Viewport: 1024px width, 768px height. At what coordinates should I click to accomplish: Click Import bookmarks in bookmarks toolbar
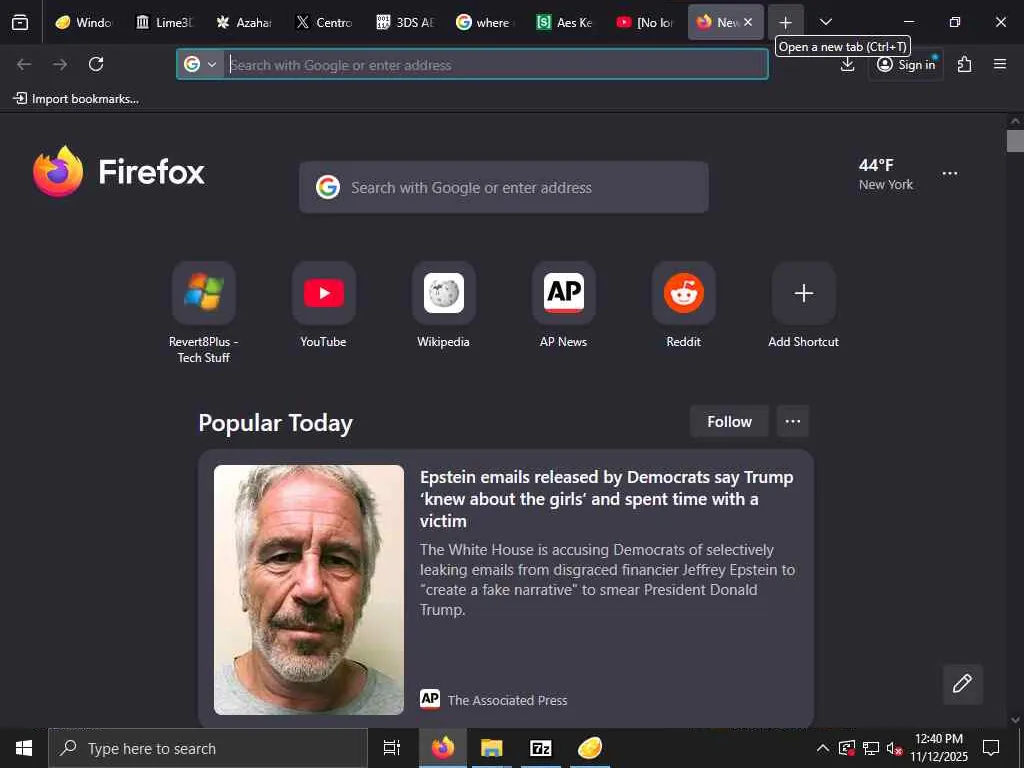[x=76, y=99]
